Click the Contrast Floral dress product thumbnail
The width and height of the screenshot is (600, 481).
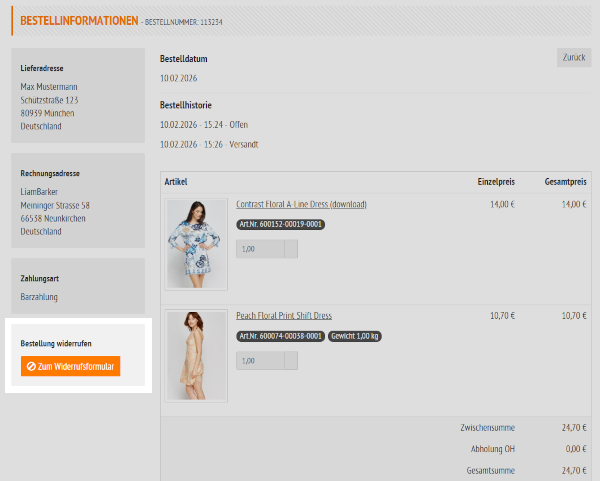click(x=197, y=244)
